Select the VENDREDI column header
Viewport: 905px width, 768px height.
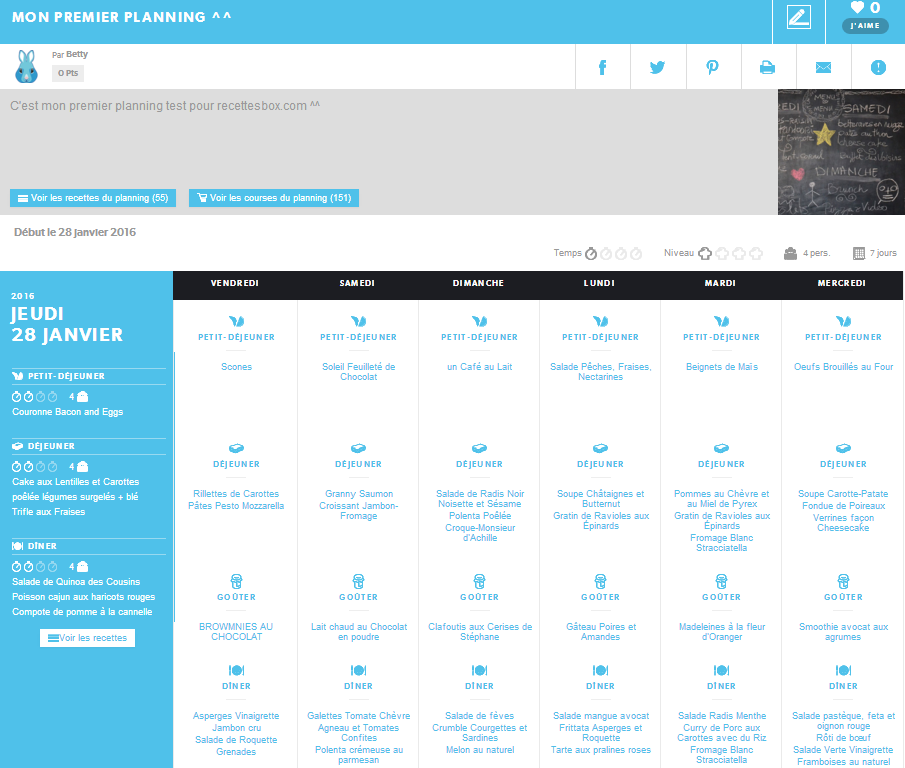pyautogui.click(x=234, y=283)
